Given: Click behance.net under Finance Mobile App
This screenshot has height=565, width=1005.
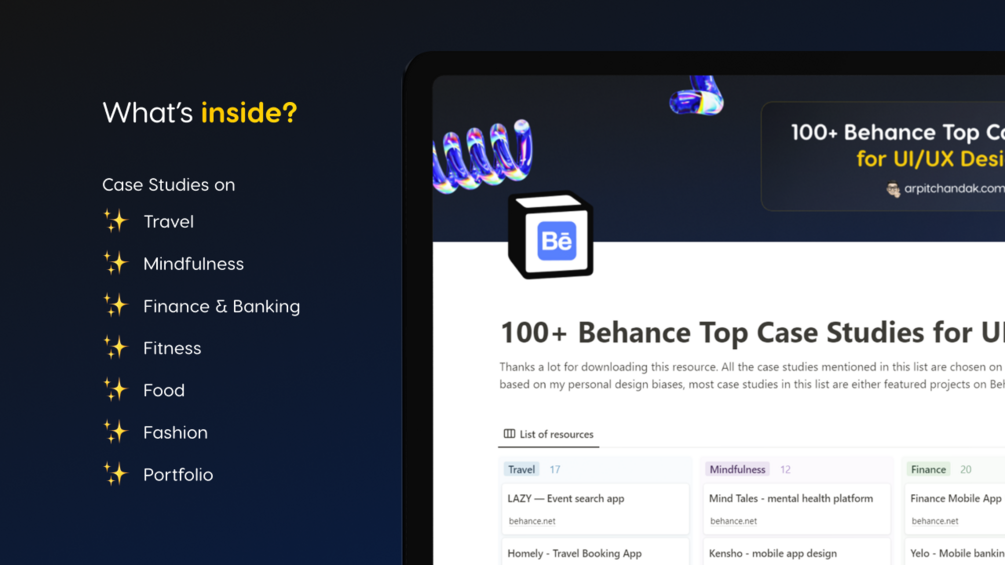Looking at the screenshot, I should pyautogui.click(x=935, y=521).
